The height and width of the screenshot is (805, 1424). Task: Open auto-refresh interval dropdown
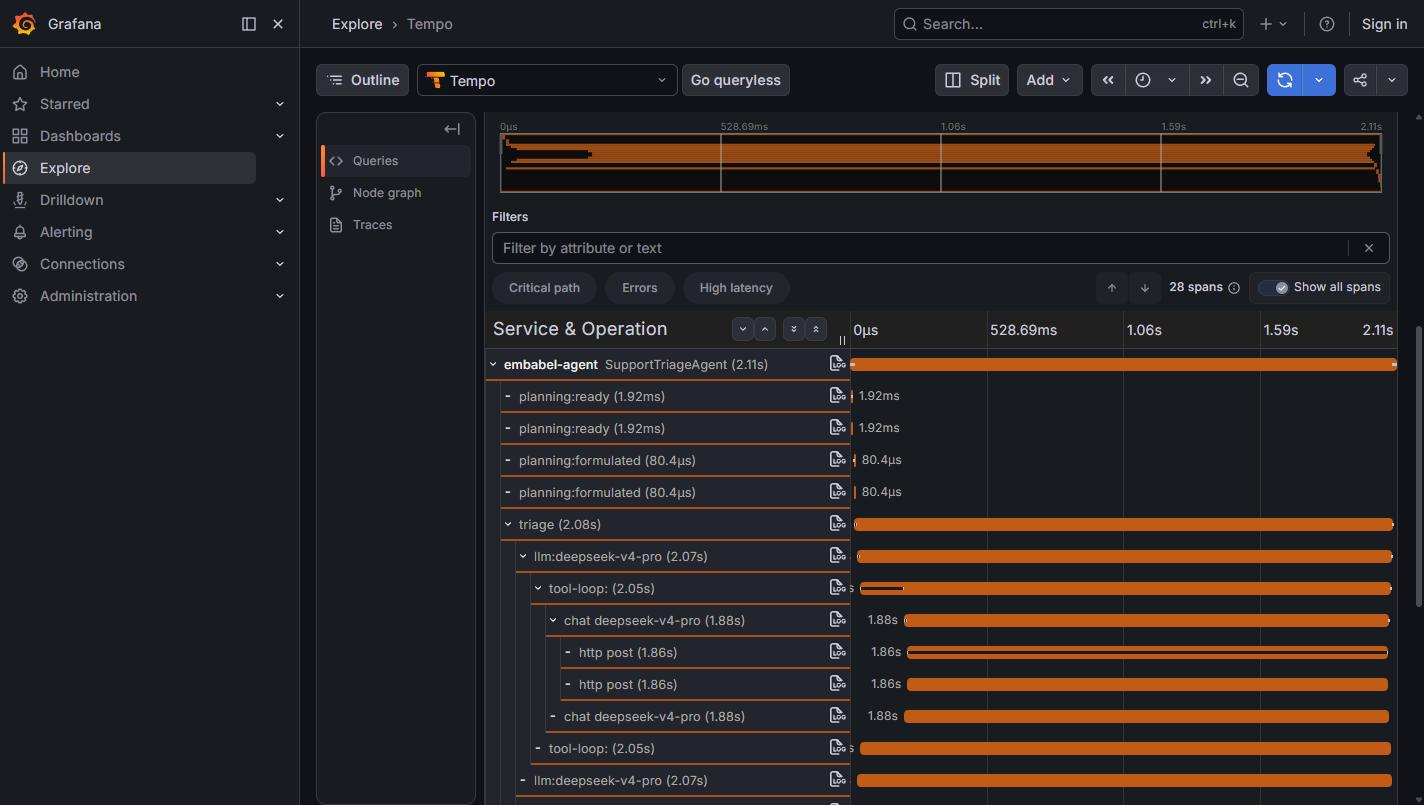point(1319,80)
